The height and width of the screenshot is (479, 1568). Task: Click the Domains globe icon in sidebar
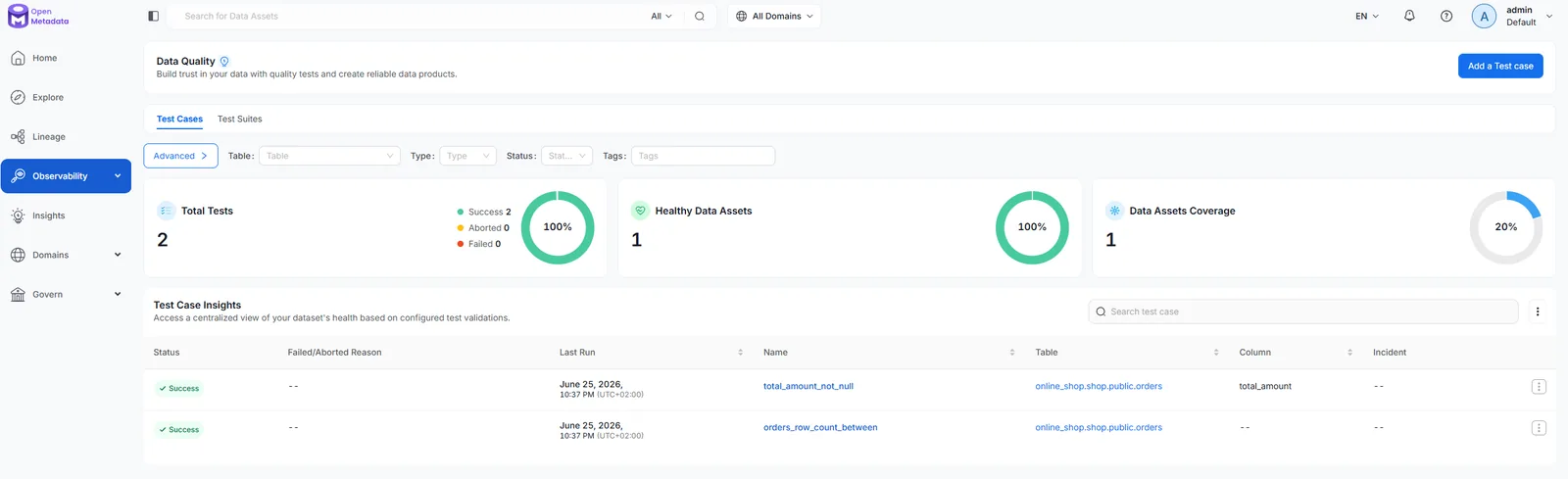click(x=18, y=255)
